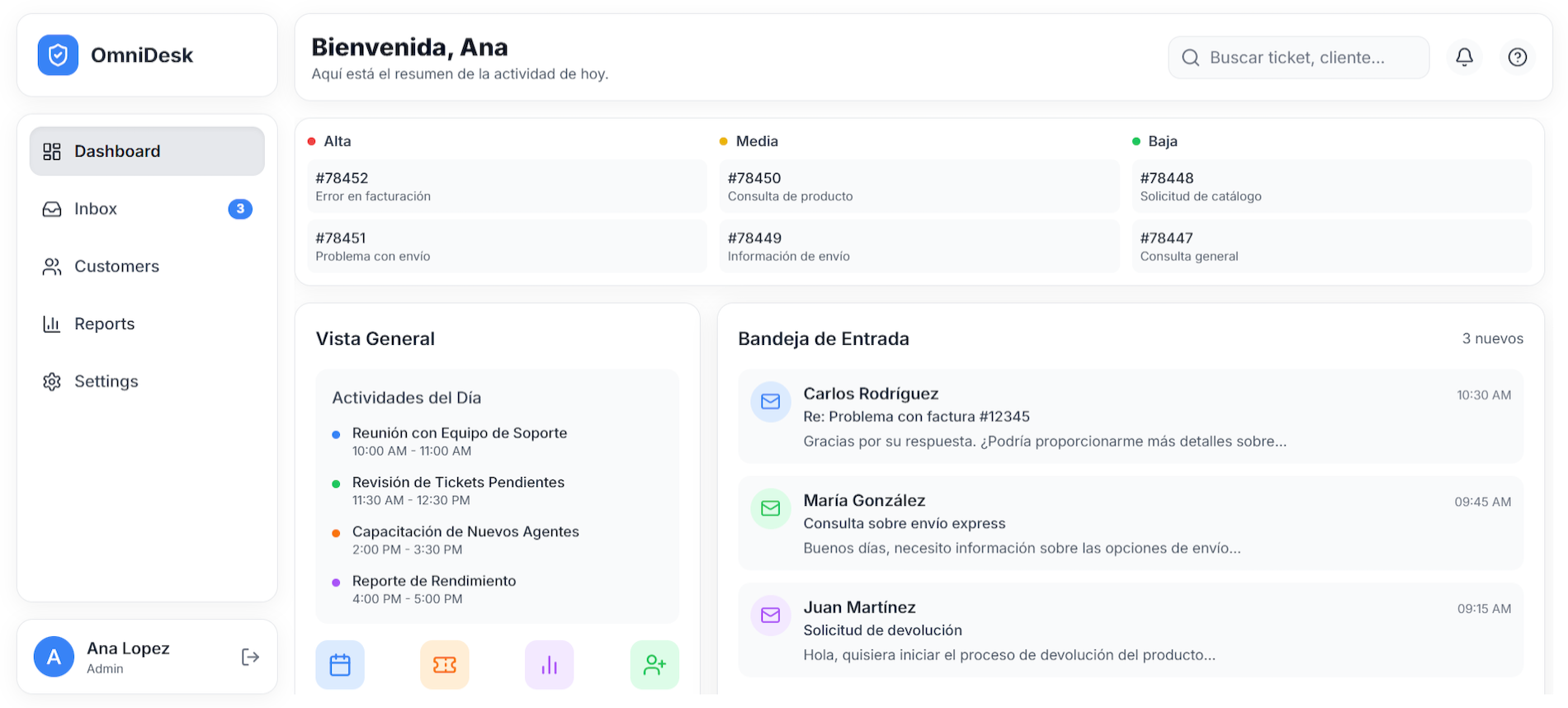Viewport: 1568px width, 708px height.
Task: Open ticket #78452 Error en facturación
Action: click(507, 186)
